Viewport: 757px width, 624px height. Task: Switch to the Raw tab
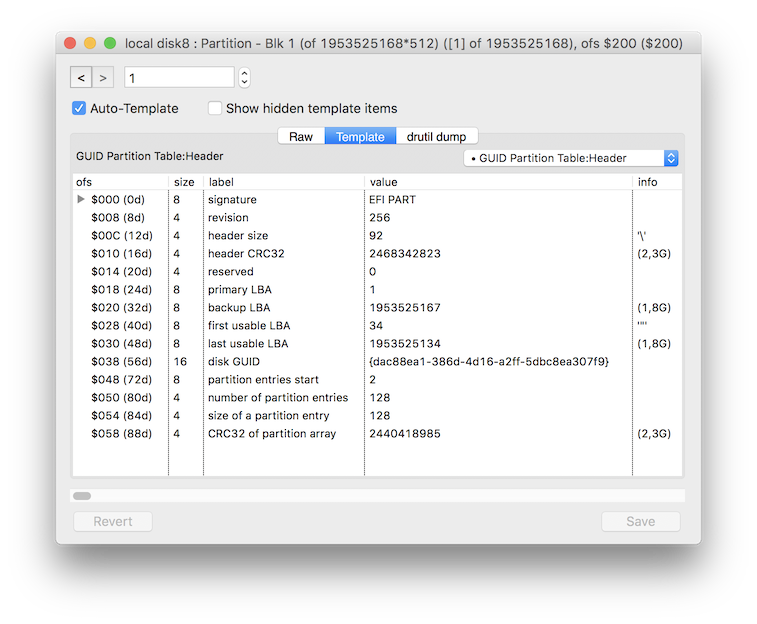[x=301, y=137]
